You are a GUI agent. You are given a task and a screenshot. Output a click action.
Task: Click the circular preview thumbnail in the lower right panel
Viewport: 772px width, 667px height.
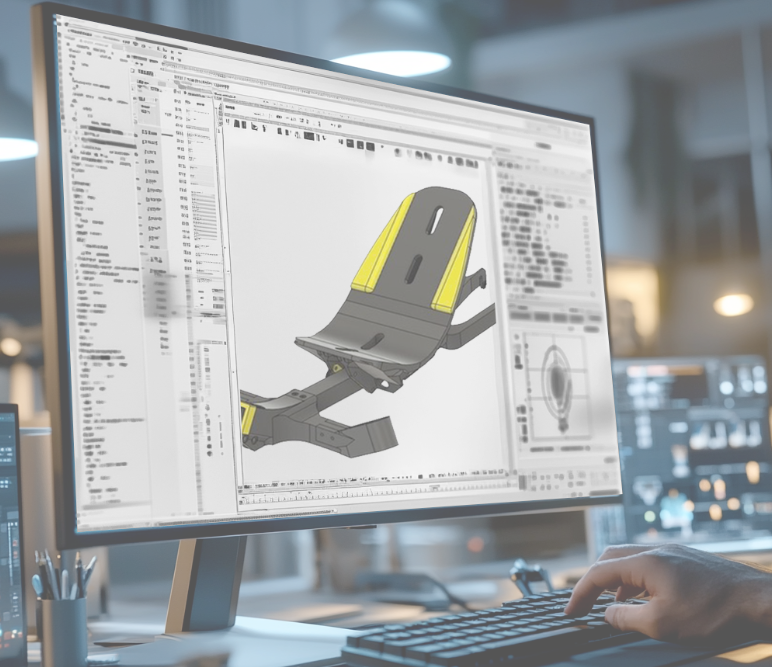tap(556, 382)
